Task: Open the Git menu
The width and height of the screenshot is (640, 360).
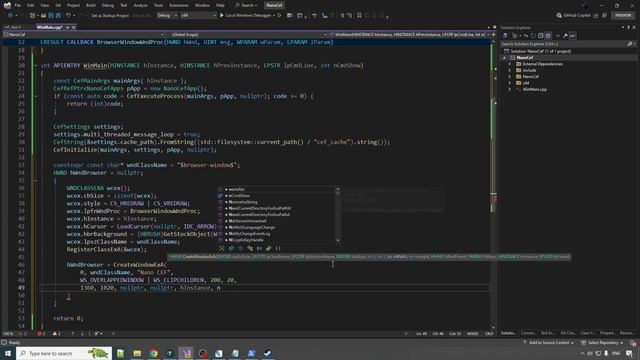Action: click(58, 5)
